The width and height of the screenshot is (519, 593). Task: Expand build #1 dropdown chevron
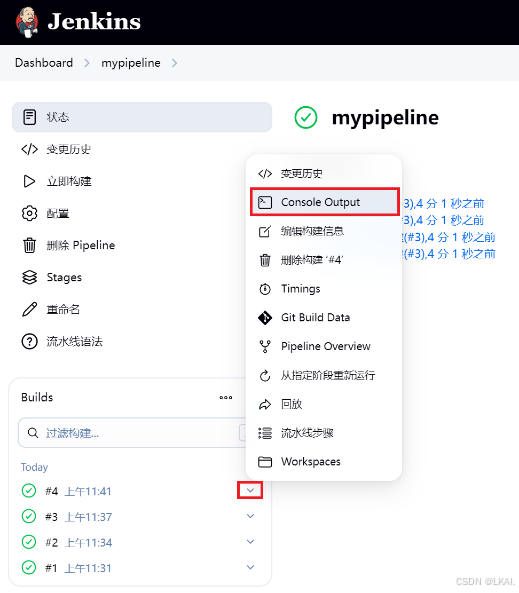tap(250, 567)
